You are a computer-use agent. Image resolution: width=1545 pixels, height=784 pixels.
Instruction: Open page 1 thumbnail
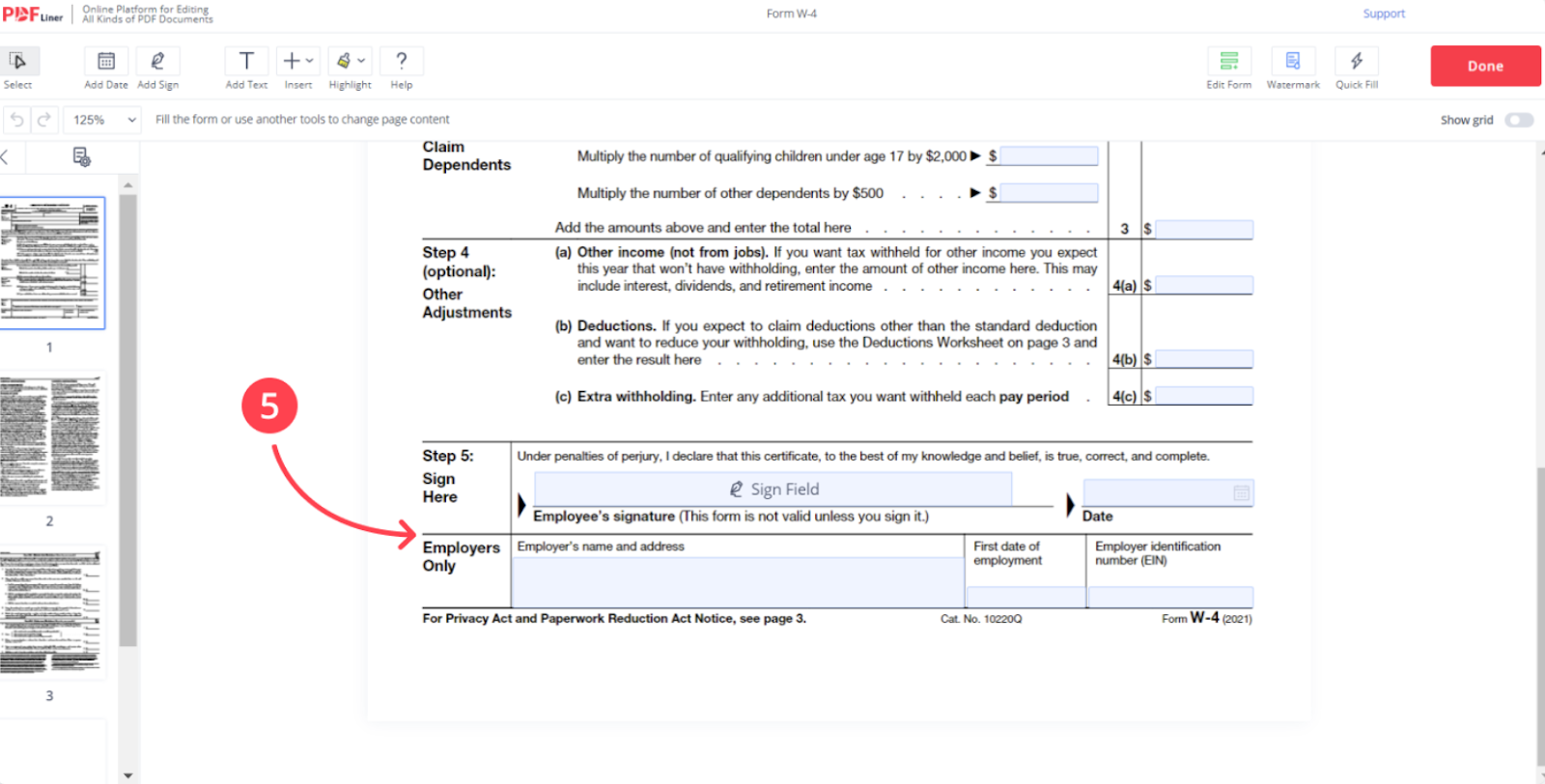tap(50, 263)
